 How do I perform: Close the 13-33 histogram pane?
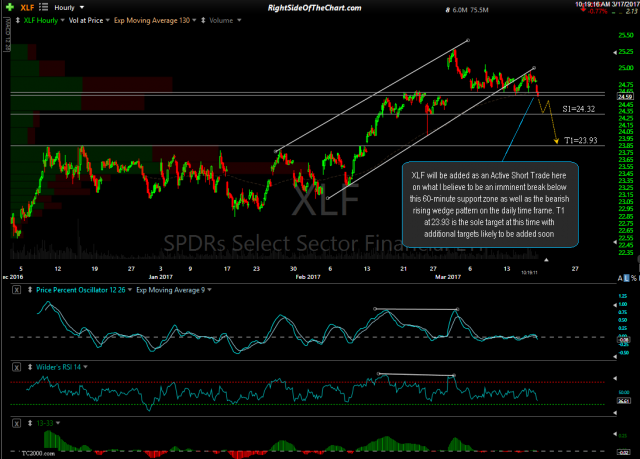click(x=16, y=423)
